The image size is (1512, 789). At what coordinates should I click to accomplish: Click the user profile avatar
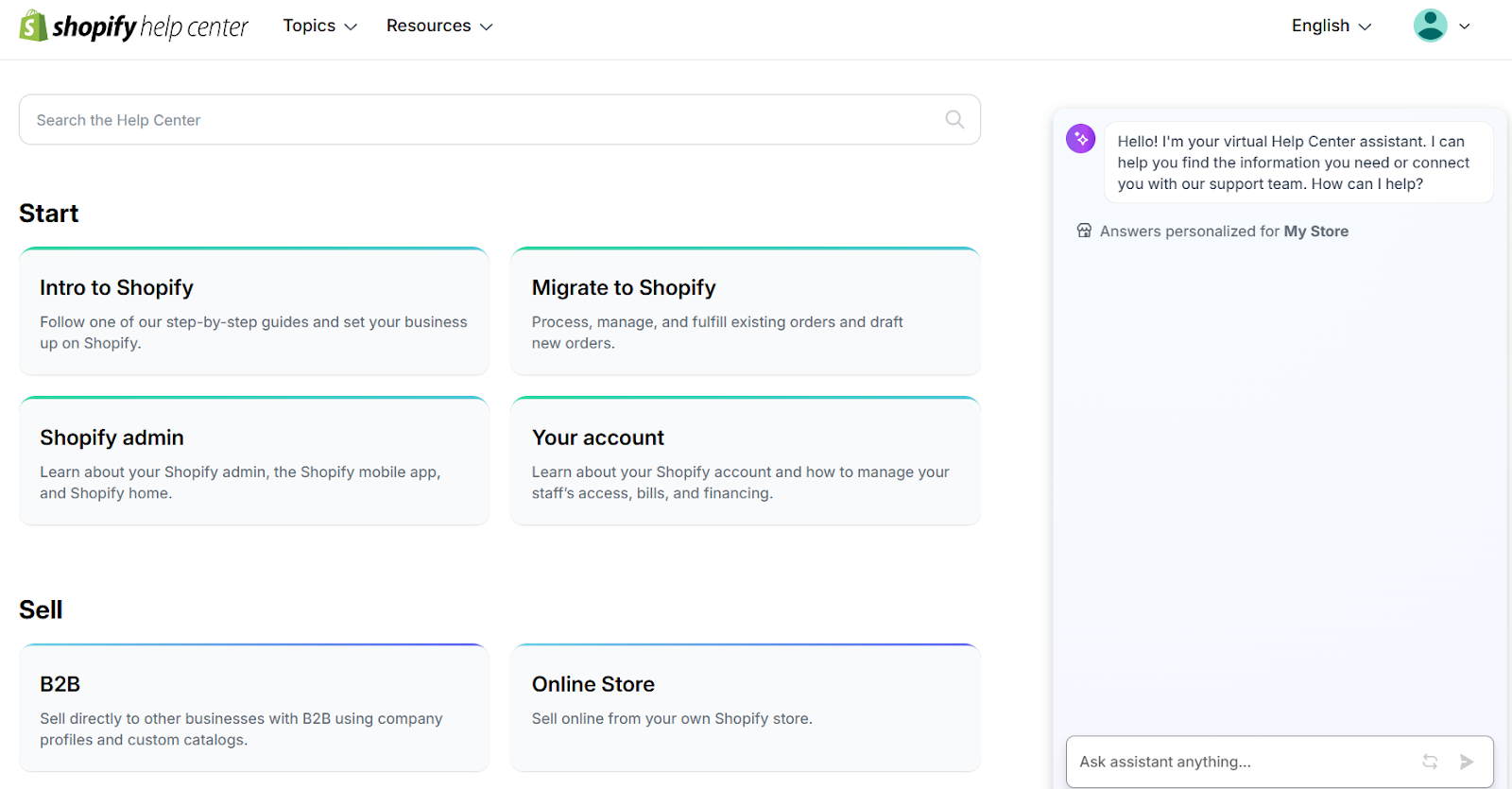pos(1430,26)
